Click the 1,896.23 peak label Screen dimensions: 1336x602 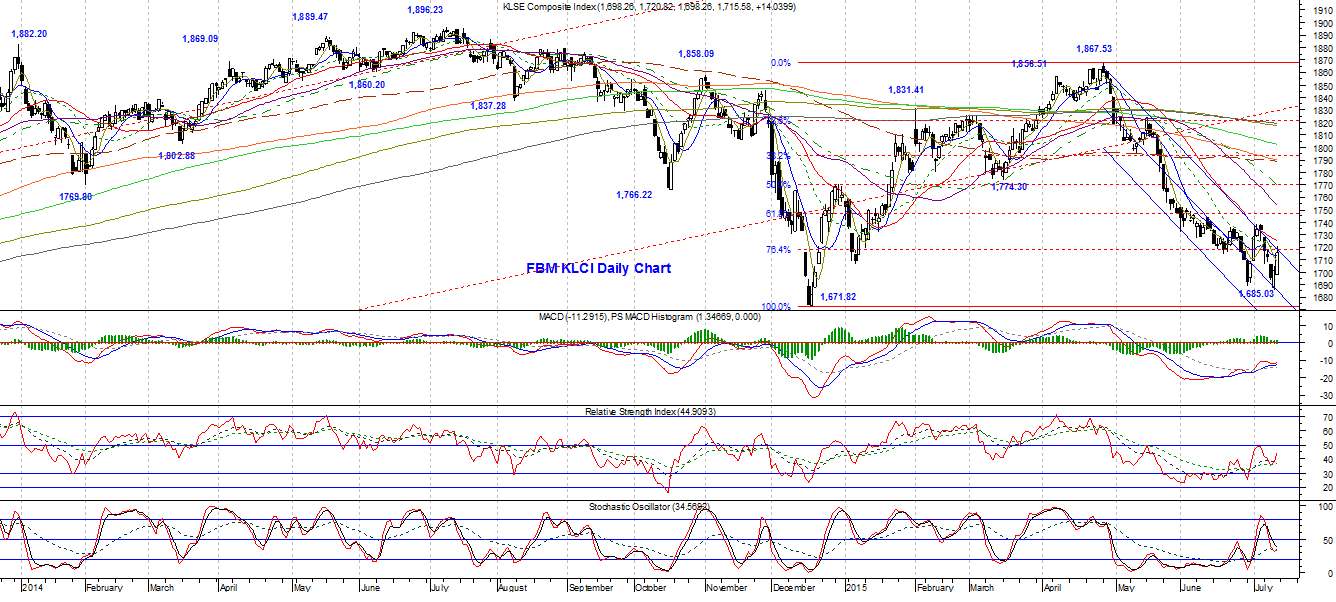click(x=425, y=10)
